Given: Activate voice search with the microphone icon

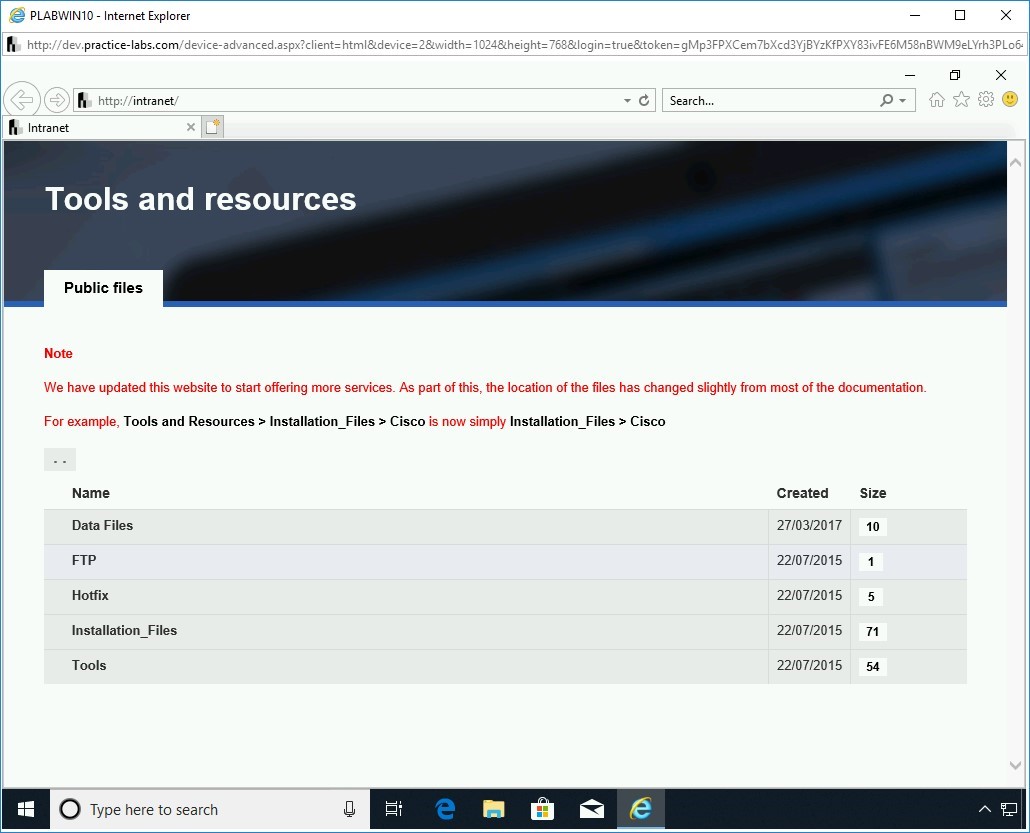Looking at the screenshot, I should click(x=349, y=809).
